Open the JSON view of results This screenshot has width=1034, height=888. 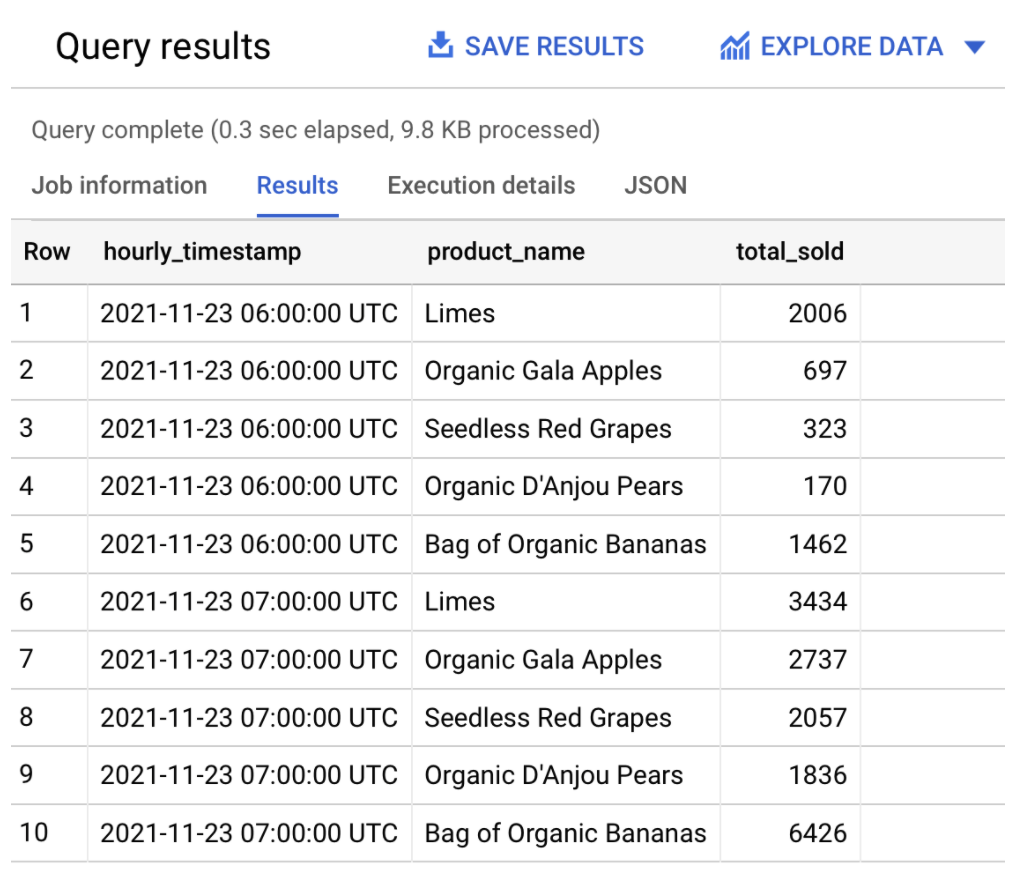[x=656, y=185]
